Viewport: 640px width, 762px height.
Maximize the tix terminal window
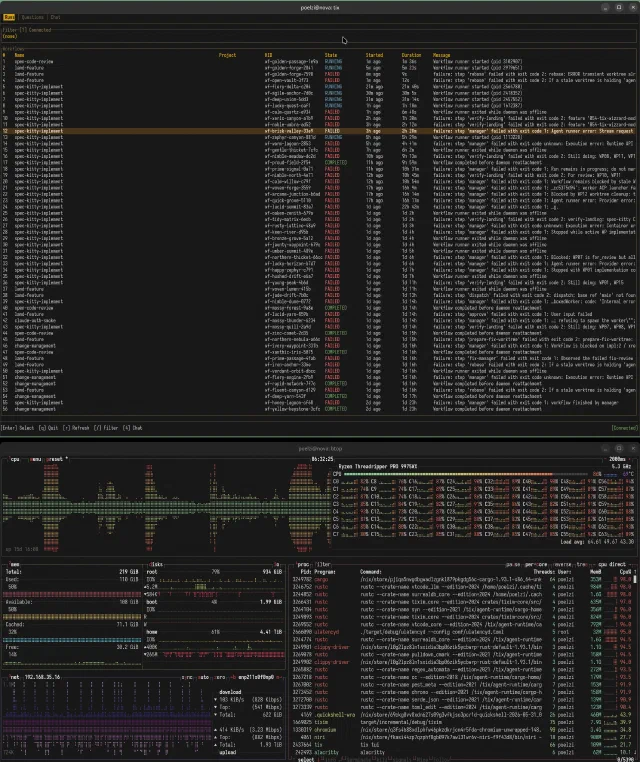(619, 7)
